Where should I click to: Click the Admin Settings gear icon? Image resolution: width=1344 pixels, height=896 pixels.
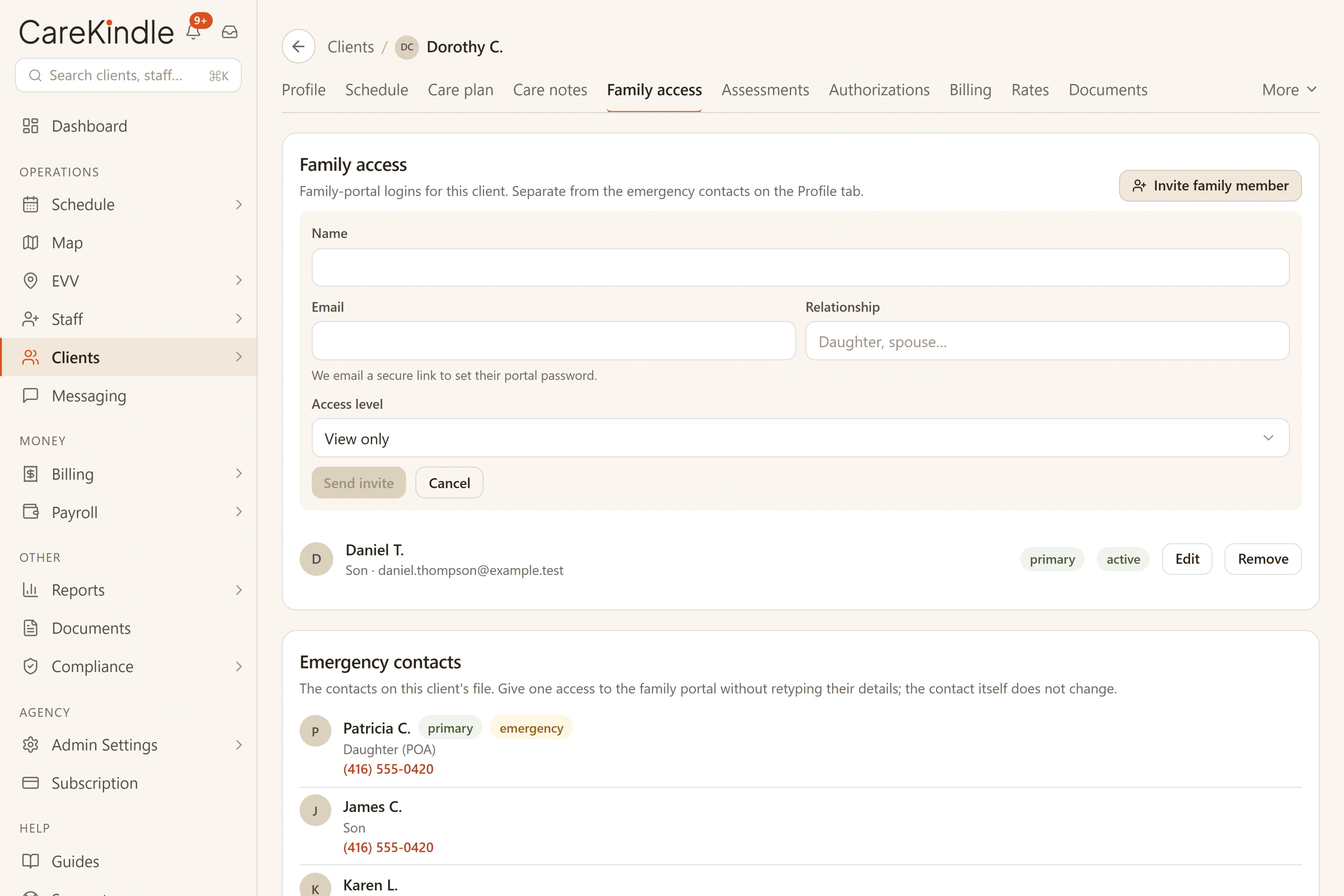[30, 744]
